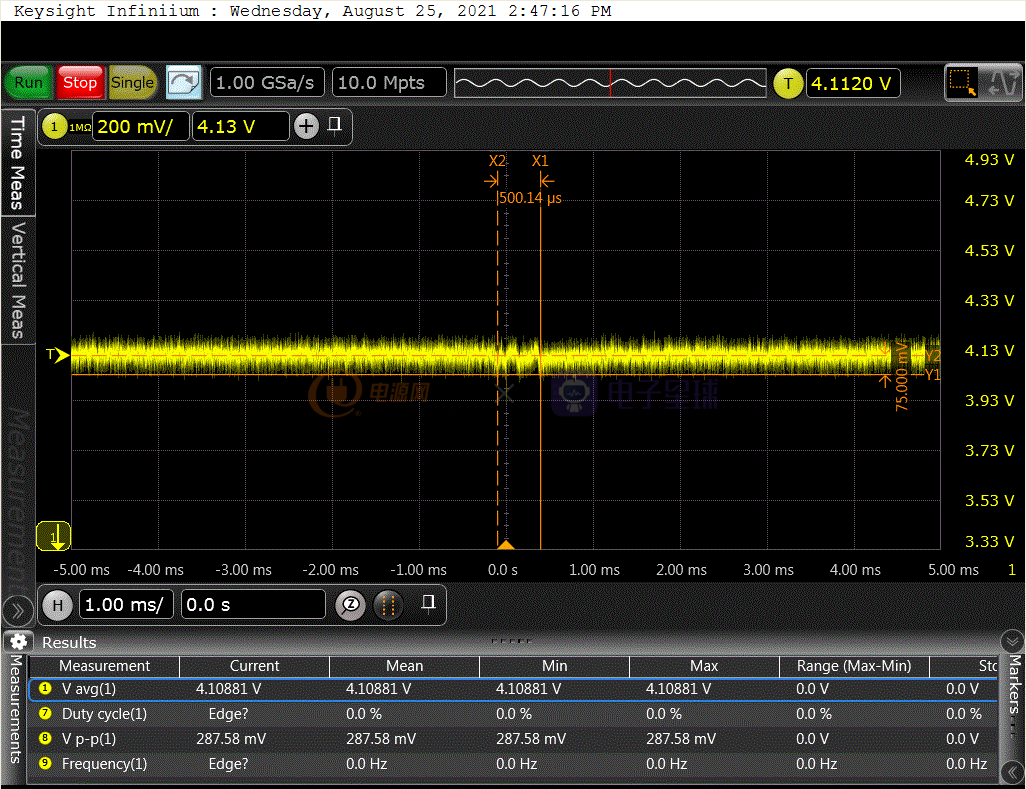Image resolution: width=1026 pixels, height=789 pixels.
Task: Click the yellow T trigger icon
Action: (x=788, y=83)
